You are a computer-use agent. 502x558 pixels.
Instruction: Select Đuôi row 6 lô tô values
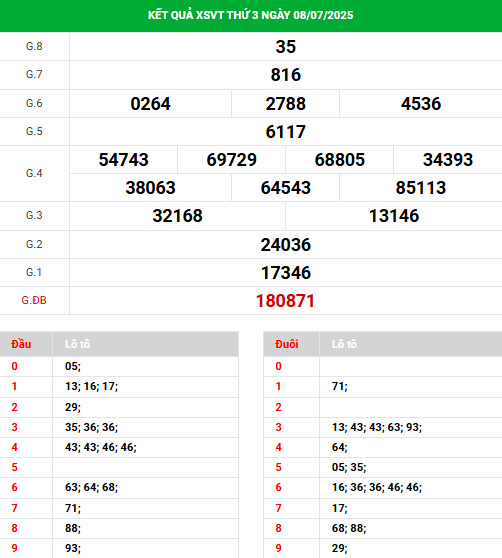point(377,487)
